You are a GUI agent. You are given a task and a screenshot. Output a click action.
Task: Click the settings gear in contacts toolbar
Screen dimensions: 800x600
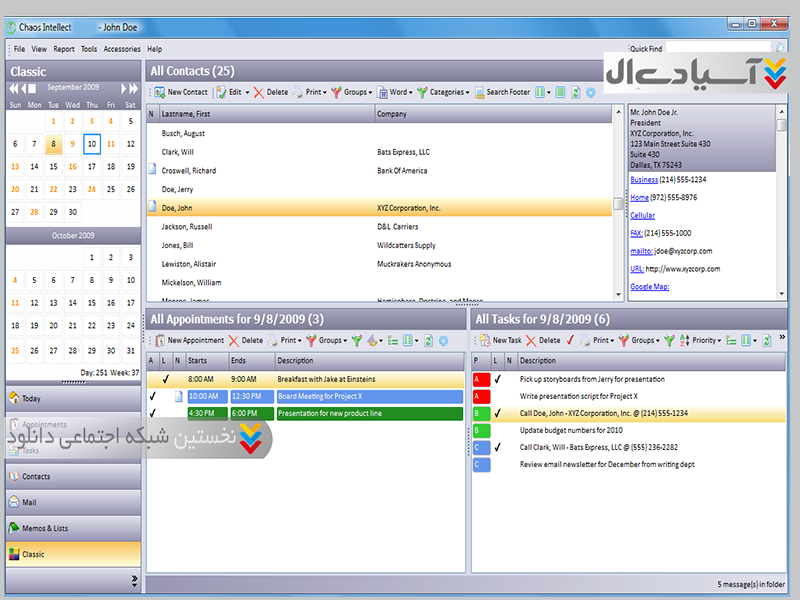tap(590, 92)
